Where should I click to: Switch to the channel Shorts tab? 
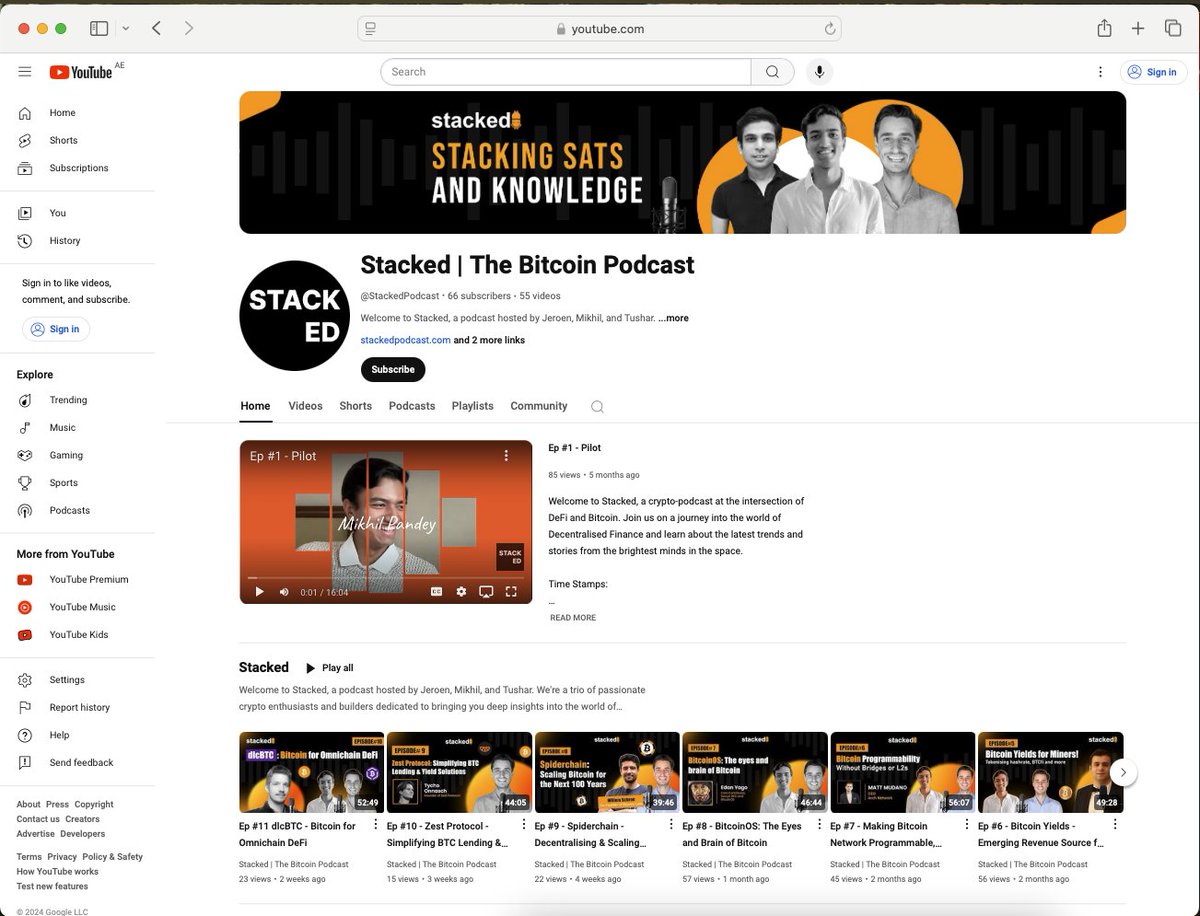(355, 406)
